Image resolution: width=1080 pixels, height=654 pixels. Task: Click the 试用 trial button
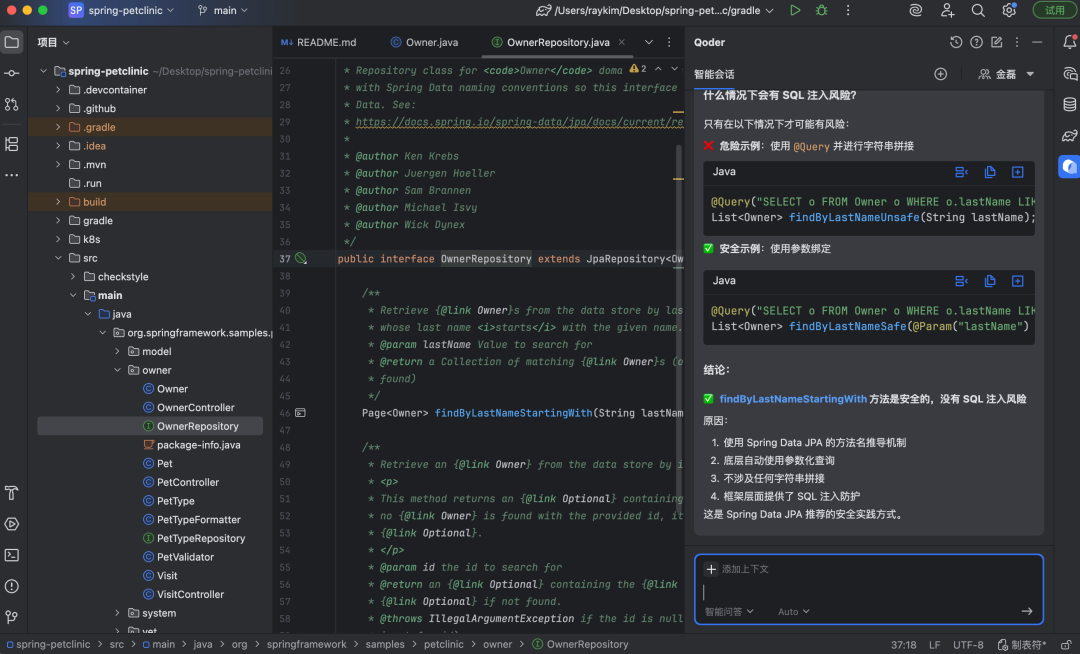pyautogui.click(x=1054, y=10)
